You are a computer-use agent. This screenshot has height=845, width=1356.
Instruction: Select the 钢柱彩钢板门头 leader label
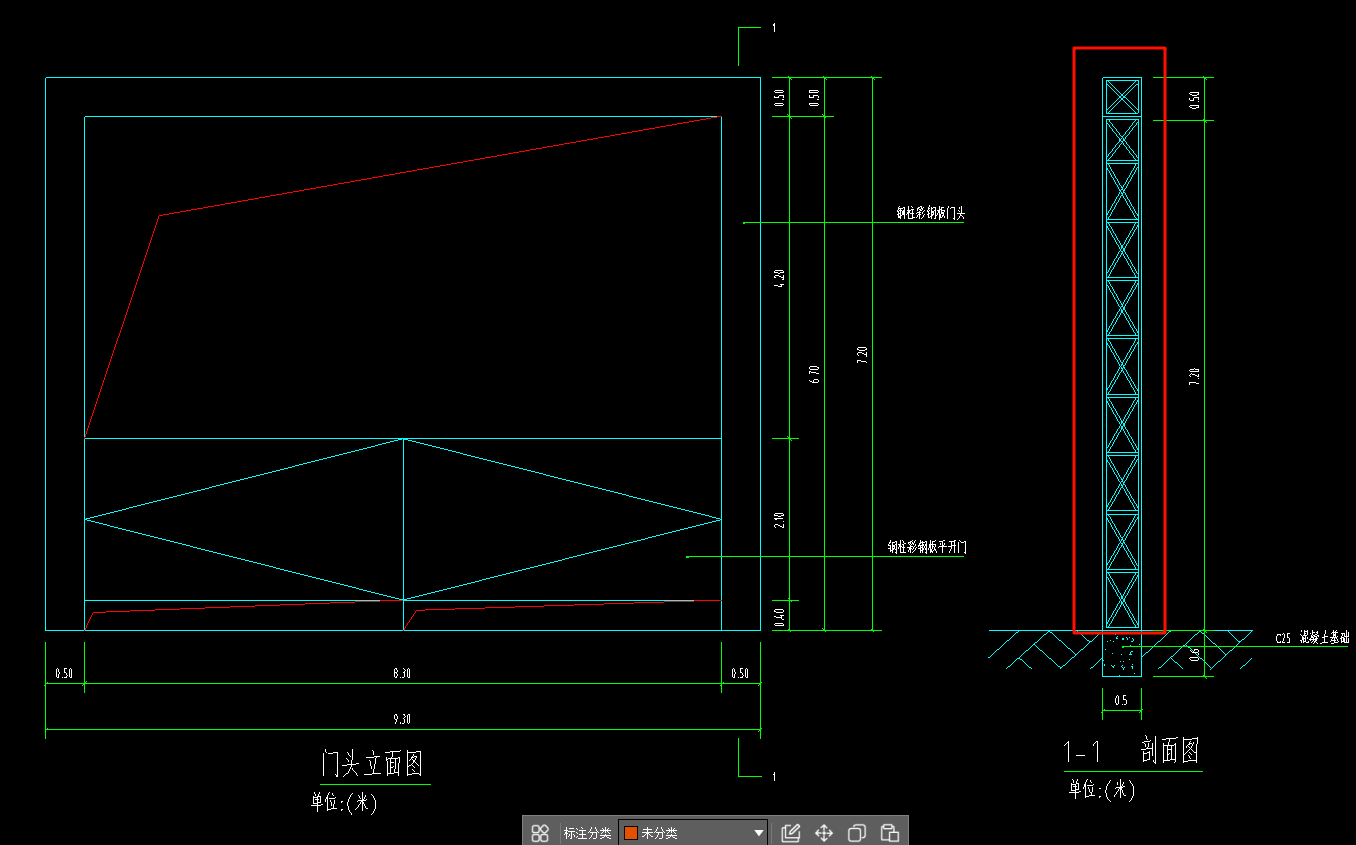tap(930, 213)
